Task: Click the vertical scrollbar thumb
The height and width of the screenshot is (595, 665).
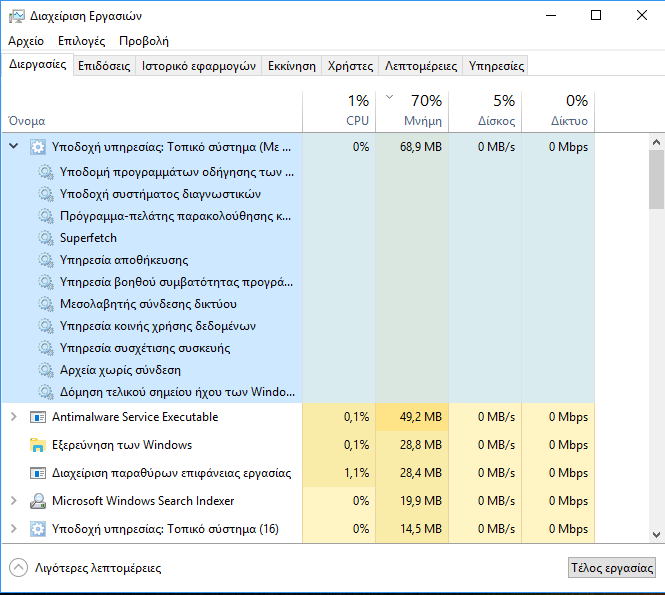Action: tap(656, 179)
